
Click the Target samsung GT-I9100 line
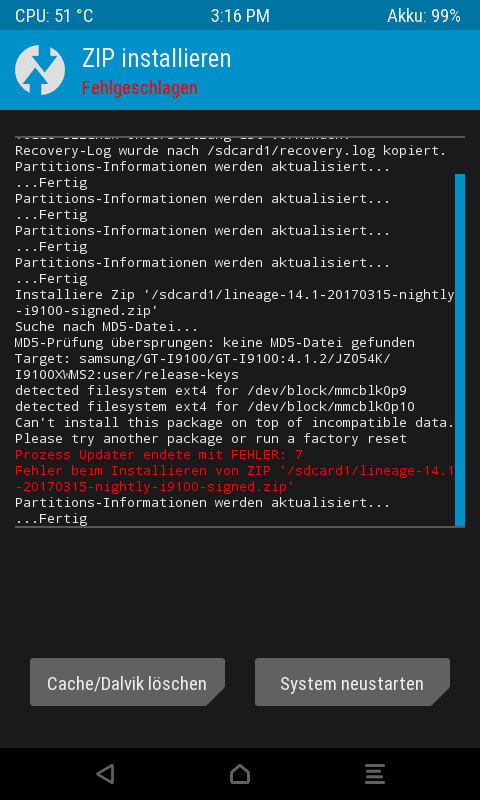tap(203, 366)
